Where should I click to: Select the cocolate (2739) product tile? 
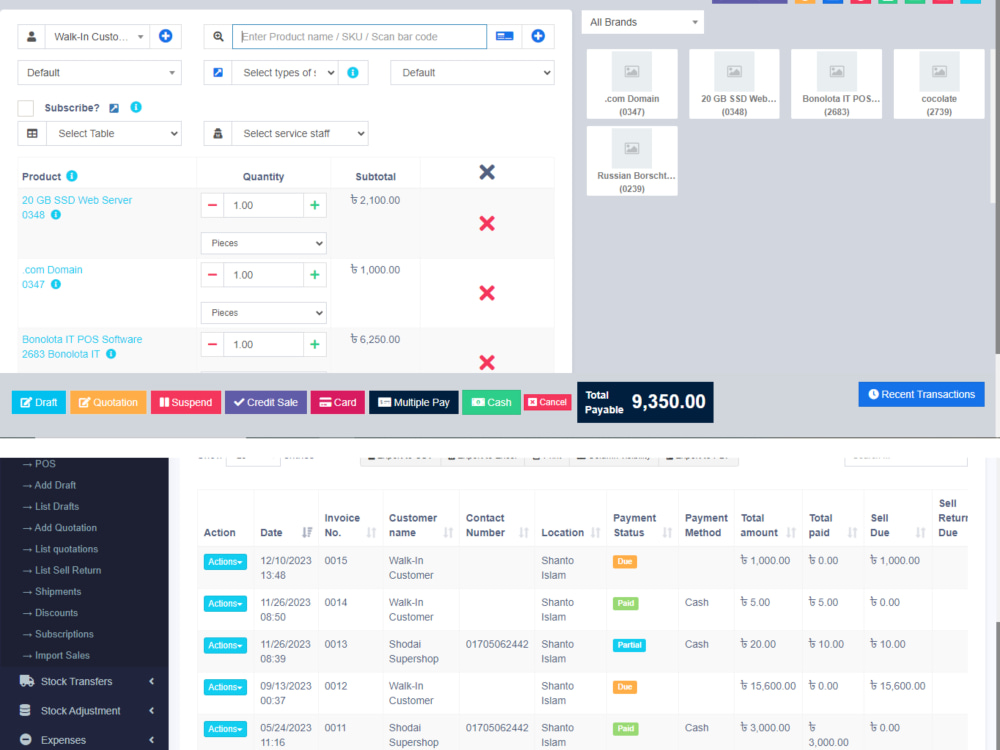939,84
